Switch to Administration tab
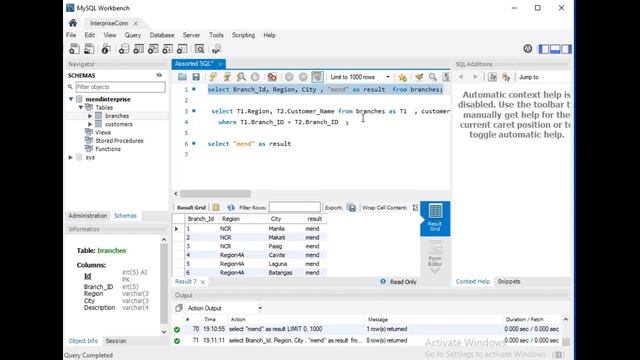640x360 pixels. (87, 216)
